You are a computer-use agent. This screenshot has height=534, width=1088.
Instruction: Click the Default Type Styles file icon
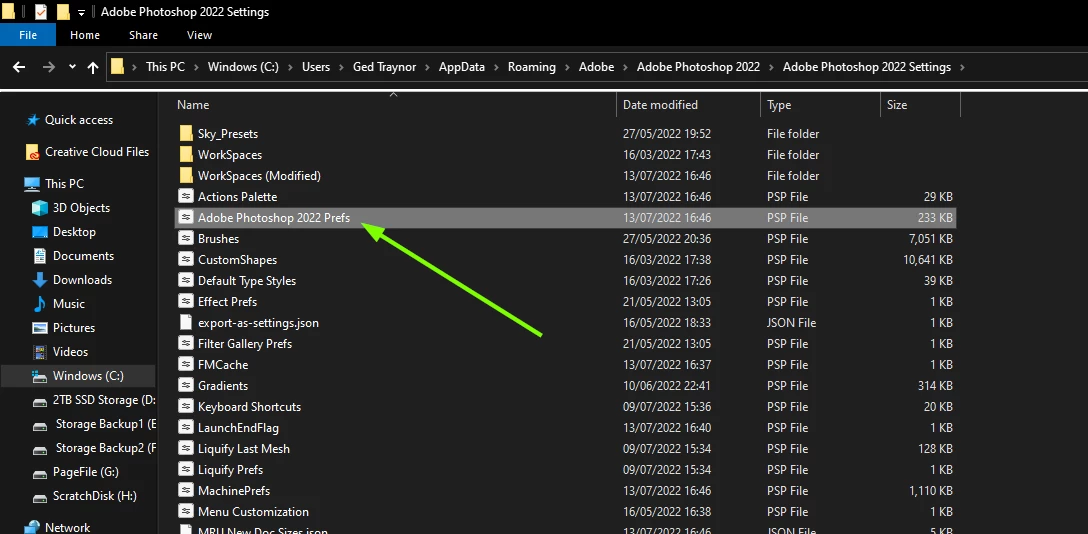pos(185,281)
